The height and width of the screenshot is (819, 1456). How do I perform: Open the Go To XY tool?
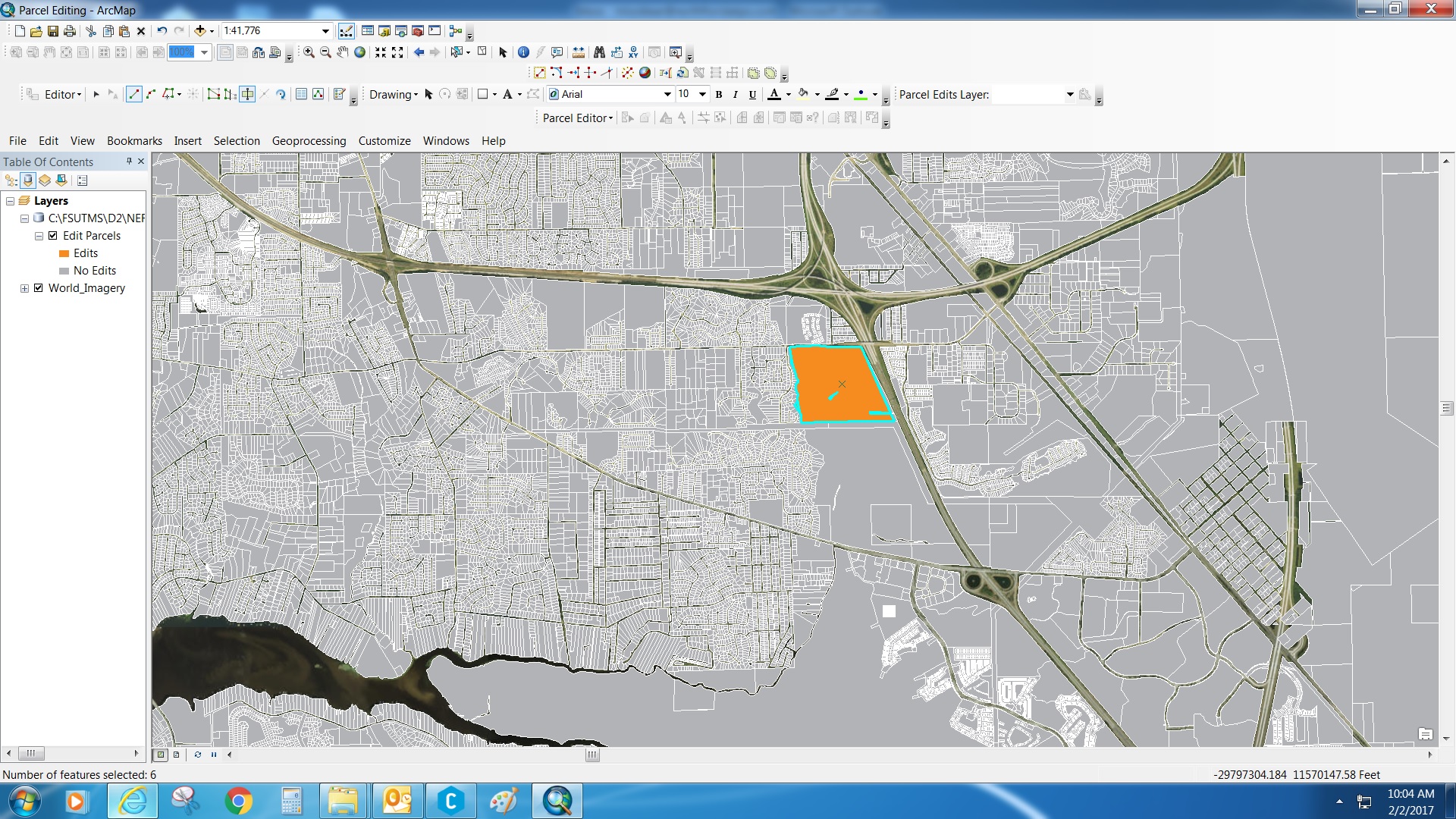633,52
